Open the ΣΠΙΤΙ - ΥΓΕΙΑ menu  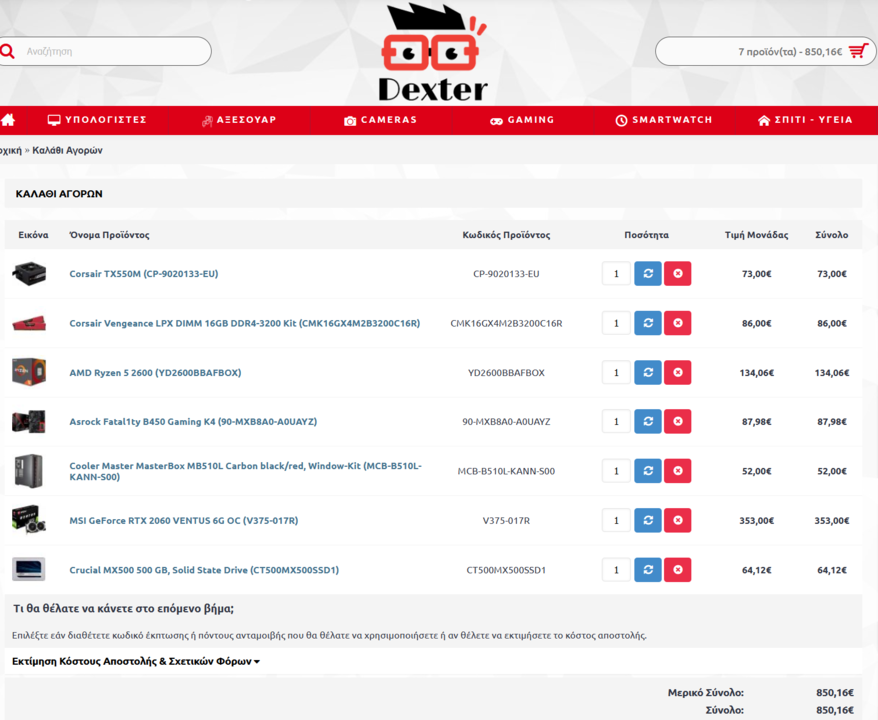click(x=805, y=120)
